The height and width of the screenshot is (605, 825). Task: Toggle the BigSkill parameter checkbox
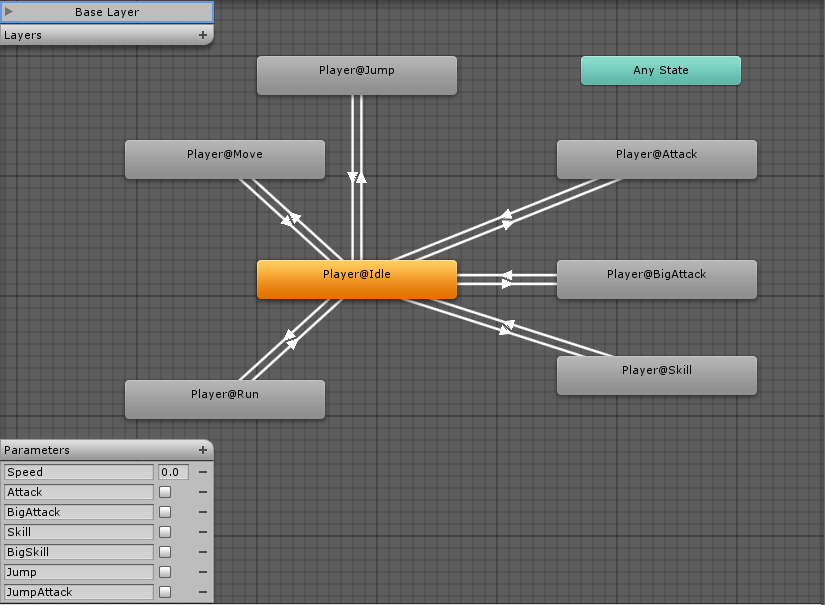point(165,552)
